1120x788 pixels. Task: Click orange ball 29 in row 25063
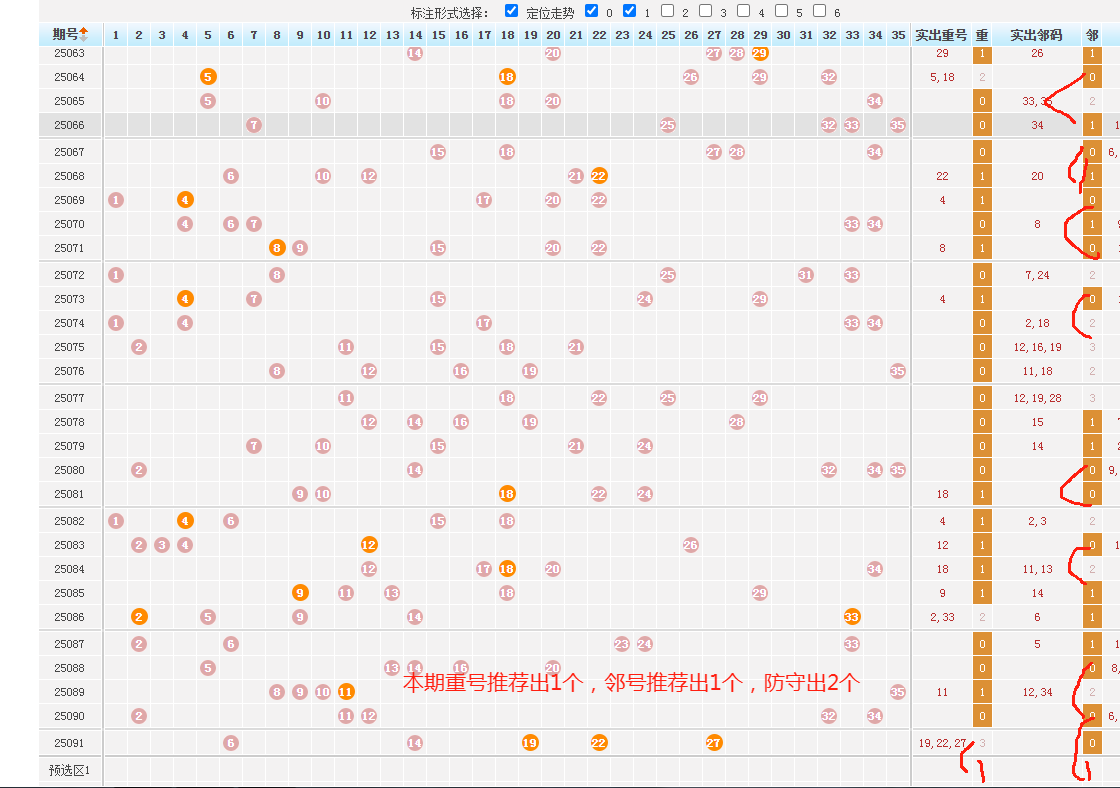click(x=760, y=53)
